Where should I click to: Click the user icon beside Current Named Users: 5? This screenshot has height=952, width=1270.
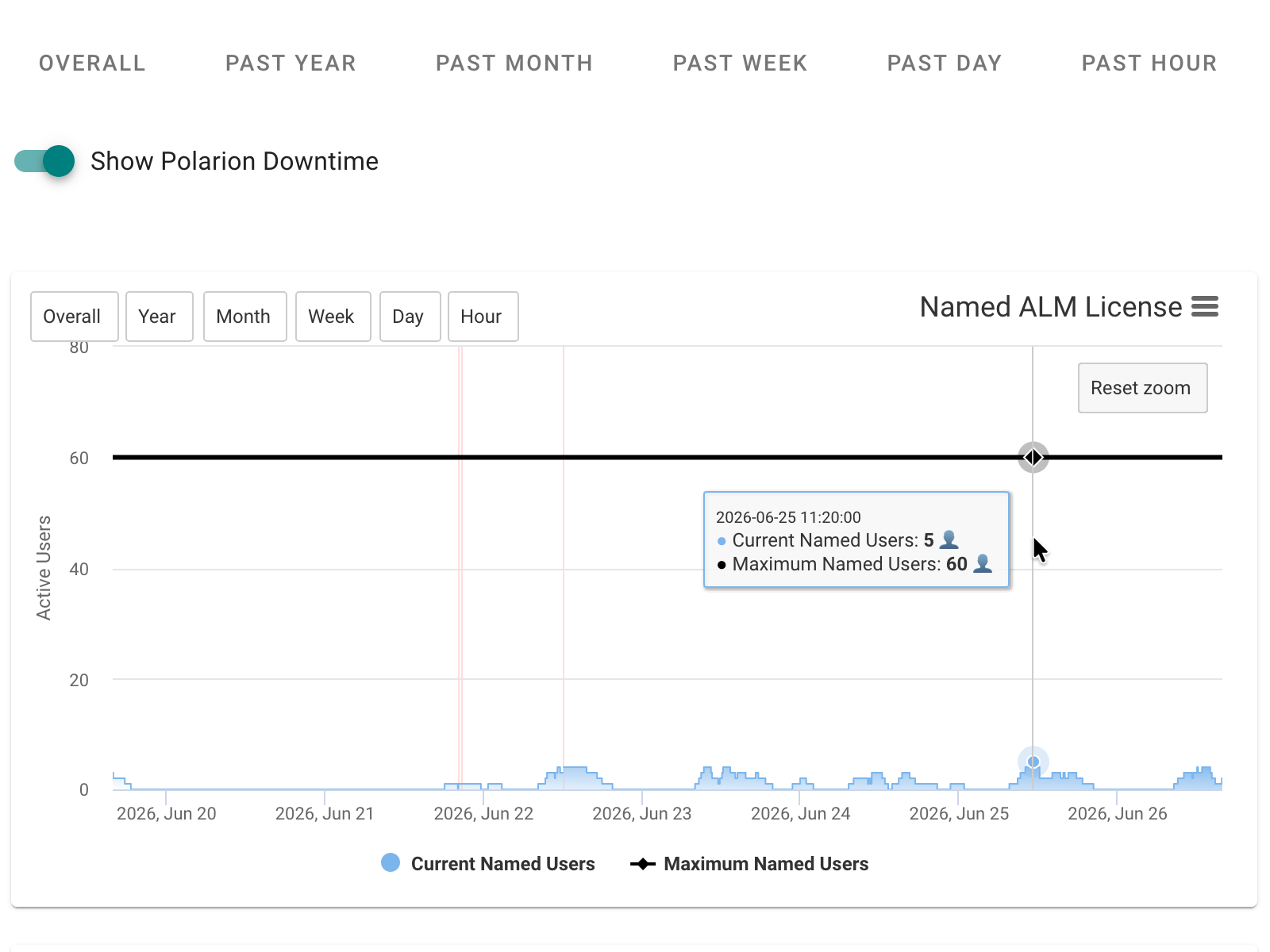click(x=949, y=540)
